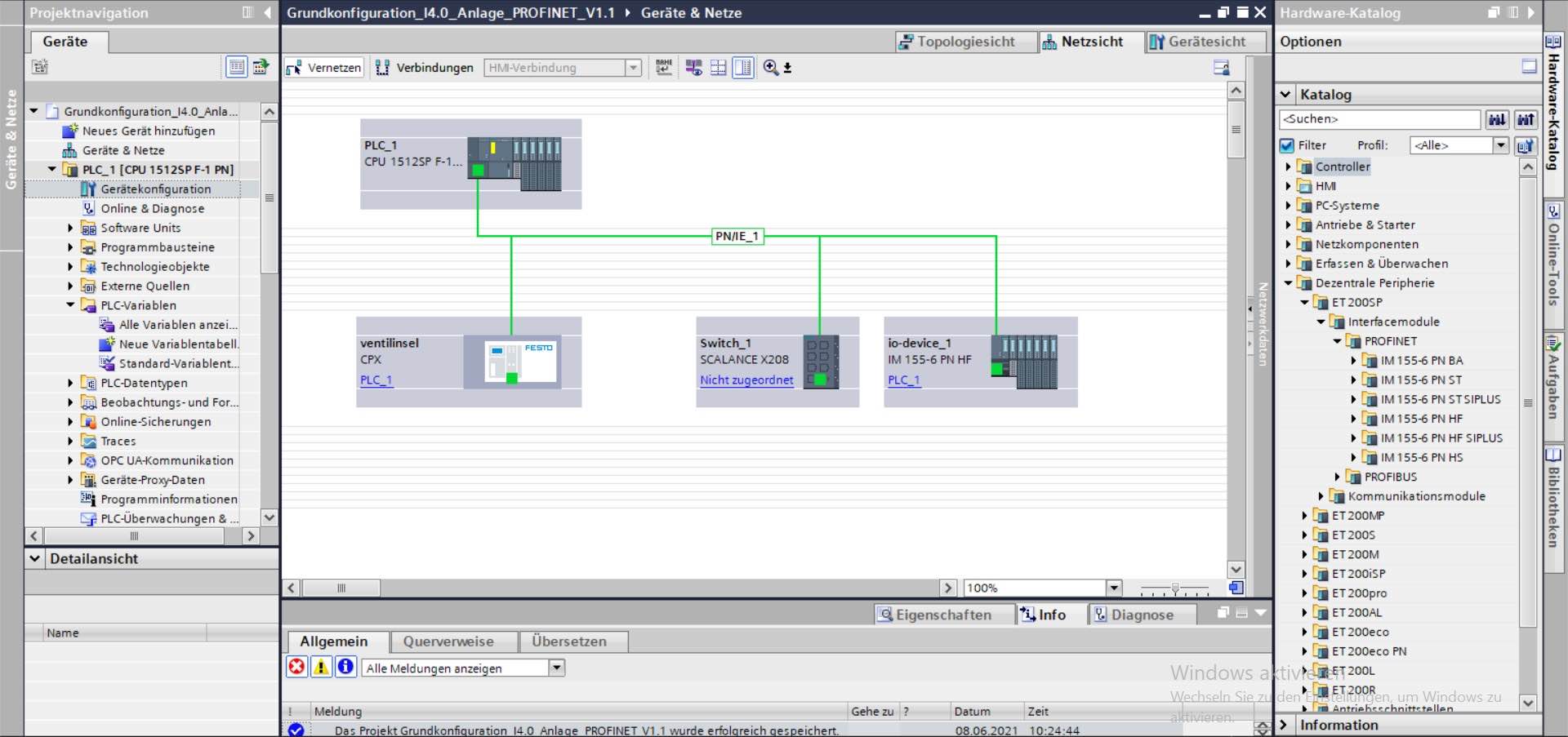Click the Suchen search field in Katalog
The width and height of the screenshot is (1568, 737).
1379,119
